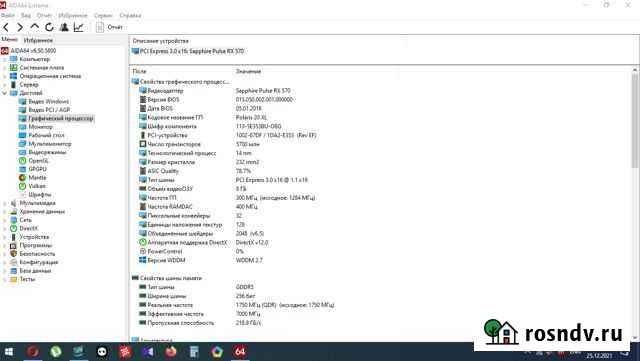Open the Отчёт menu in the menu bar
Image resolution: width=640 pixels, height=361 pixels.
coord(44,16)
